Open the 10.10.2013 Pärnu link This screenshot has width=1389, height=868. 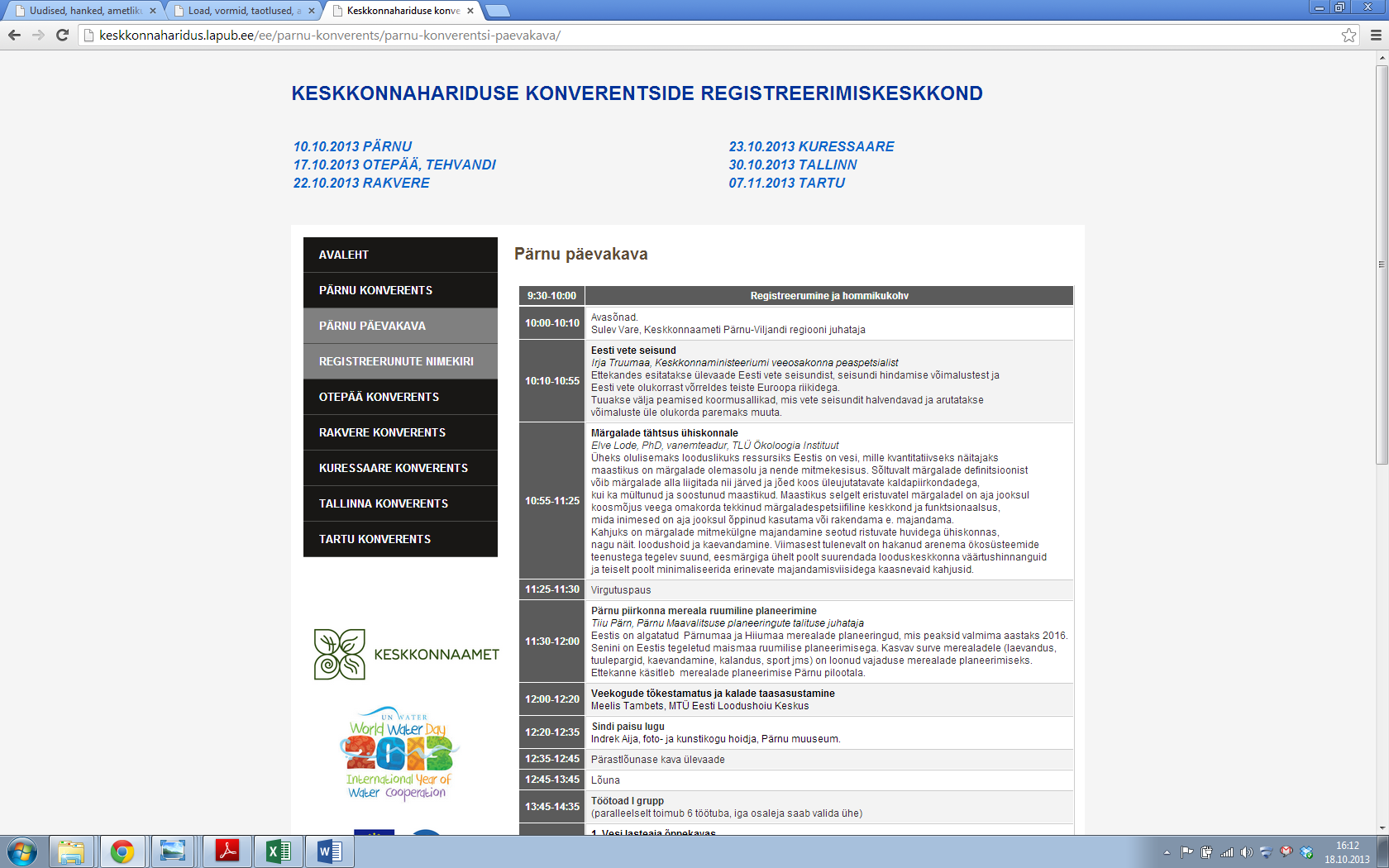point(352,146)
